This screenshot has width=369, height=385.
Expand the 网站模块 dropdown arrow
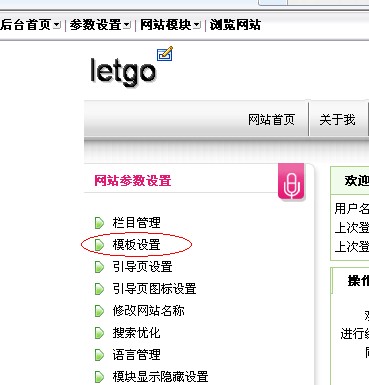point(197,25)
